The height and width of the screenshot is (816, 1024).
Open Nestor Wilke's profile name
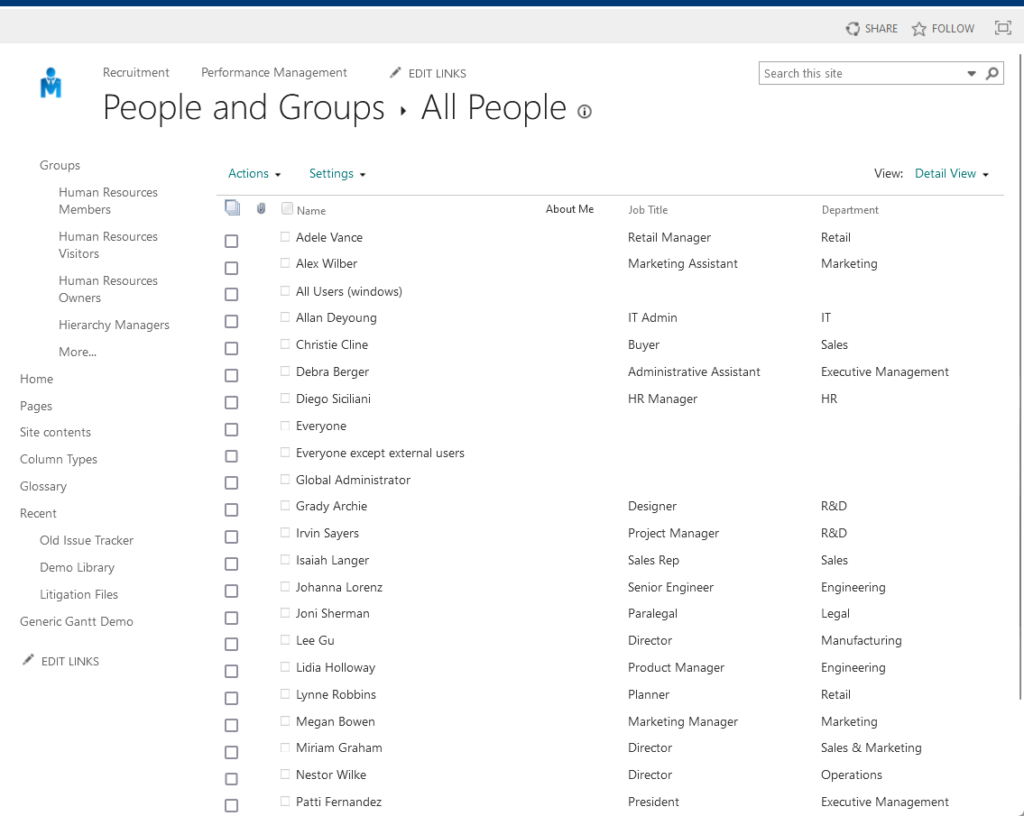click(330, 775)
